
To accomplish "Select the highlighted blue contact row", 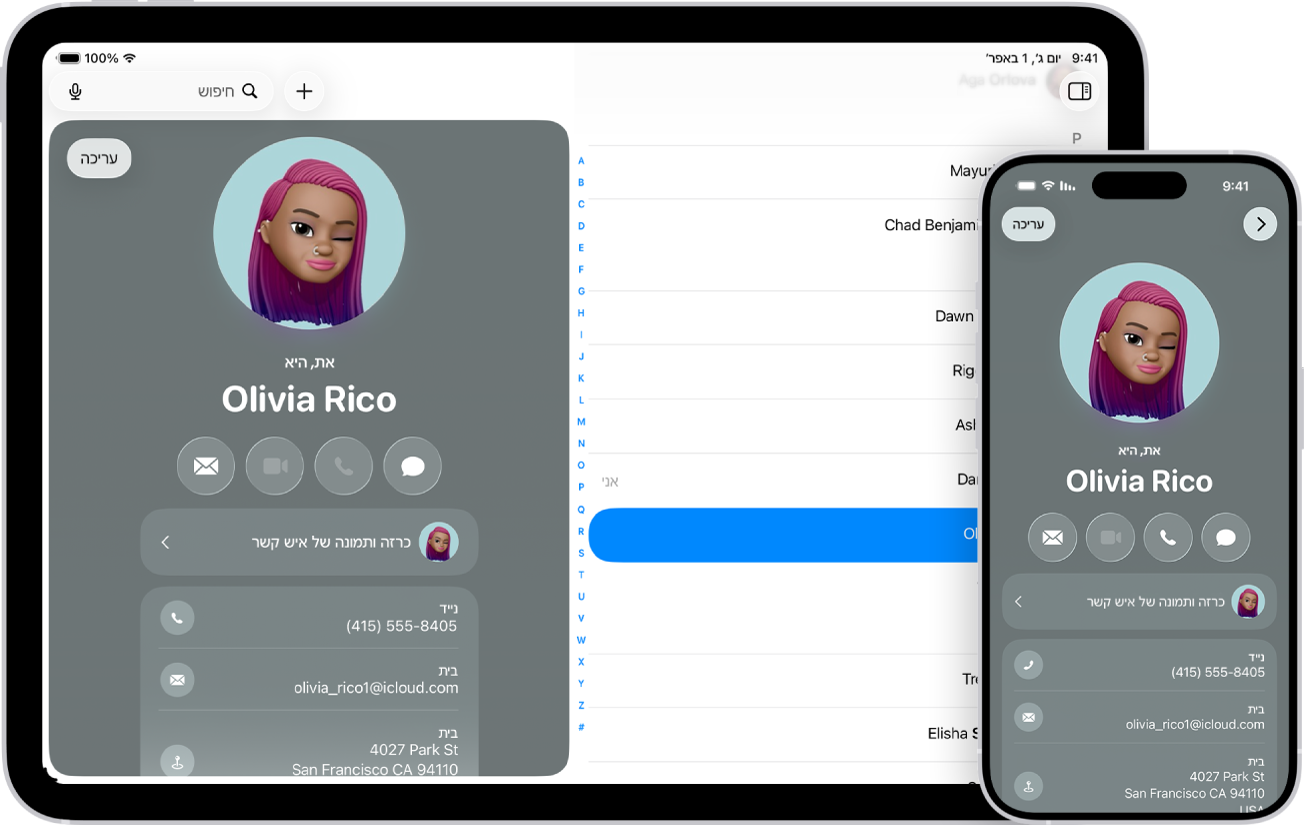I will (783, 535).
